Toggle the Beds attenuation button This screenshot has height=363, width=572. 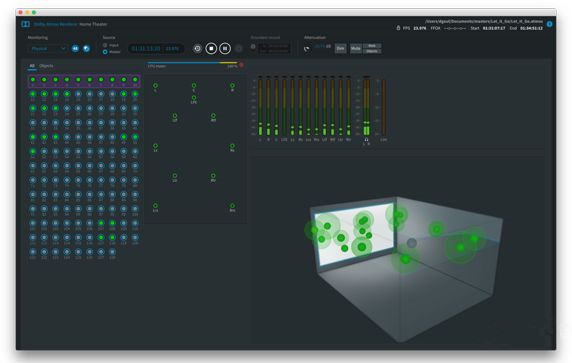click(372, 46)
